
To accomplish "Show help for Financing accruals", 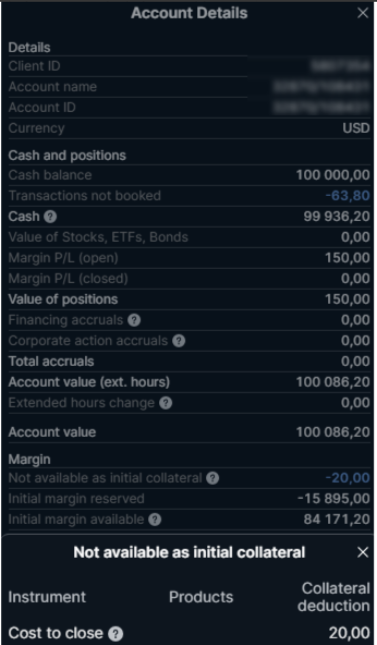I will click(134, 320).
